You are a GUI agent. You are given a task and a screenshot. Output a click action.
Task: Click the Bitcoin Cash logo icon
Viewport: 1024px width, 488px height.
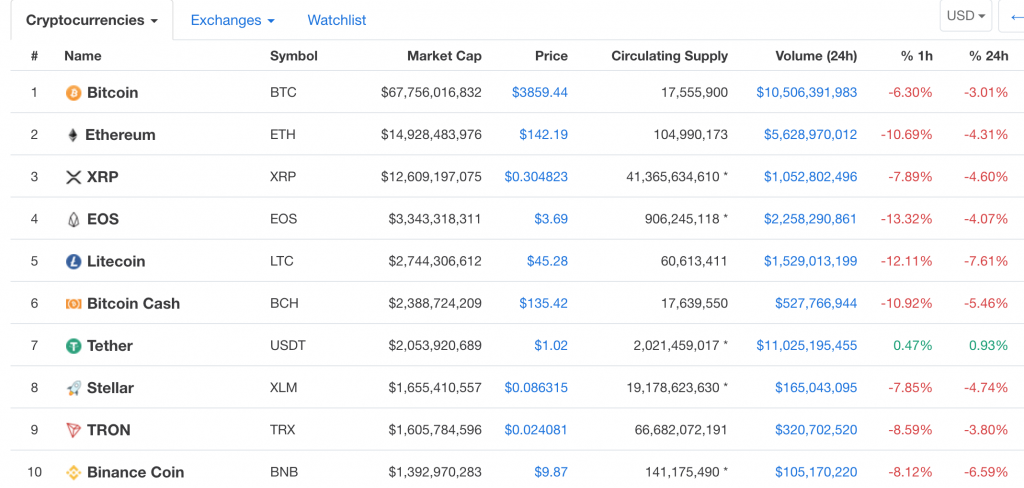click(73, 303)
